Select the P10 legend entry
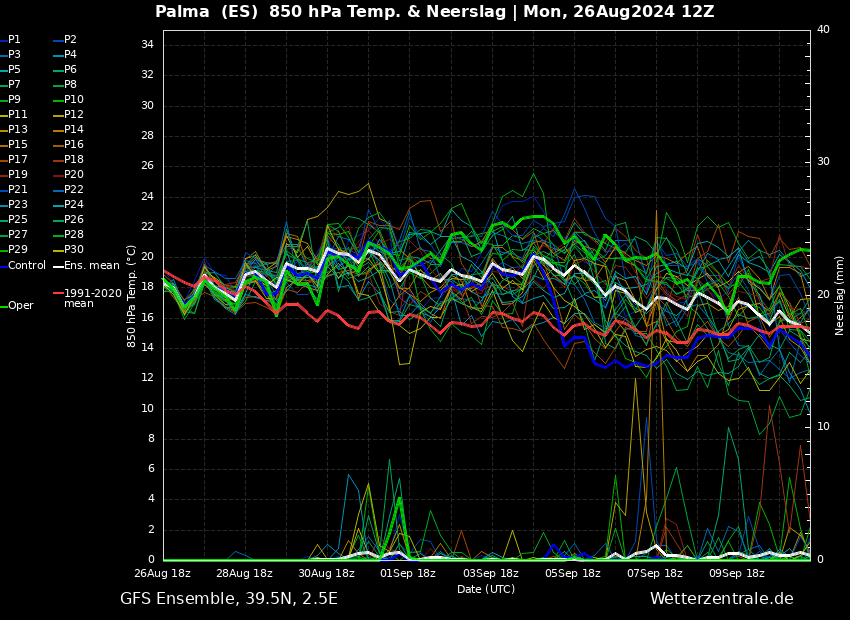Image resolution: width=850 pixels, height=620 pixels. tap(73, 100)
